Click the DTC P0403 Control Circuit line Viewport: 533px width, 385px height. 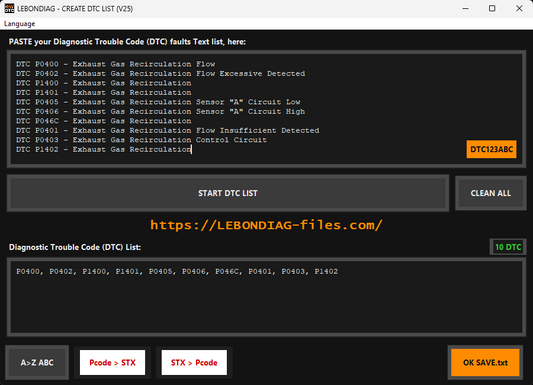tap(141, 140)
